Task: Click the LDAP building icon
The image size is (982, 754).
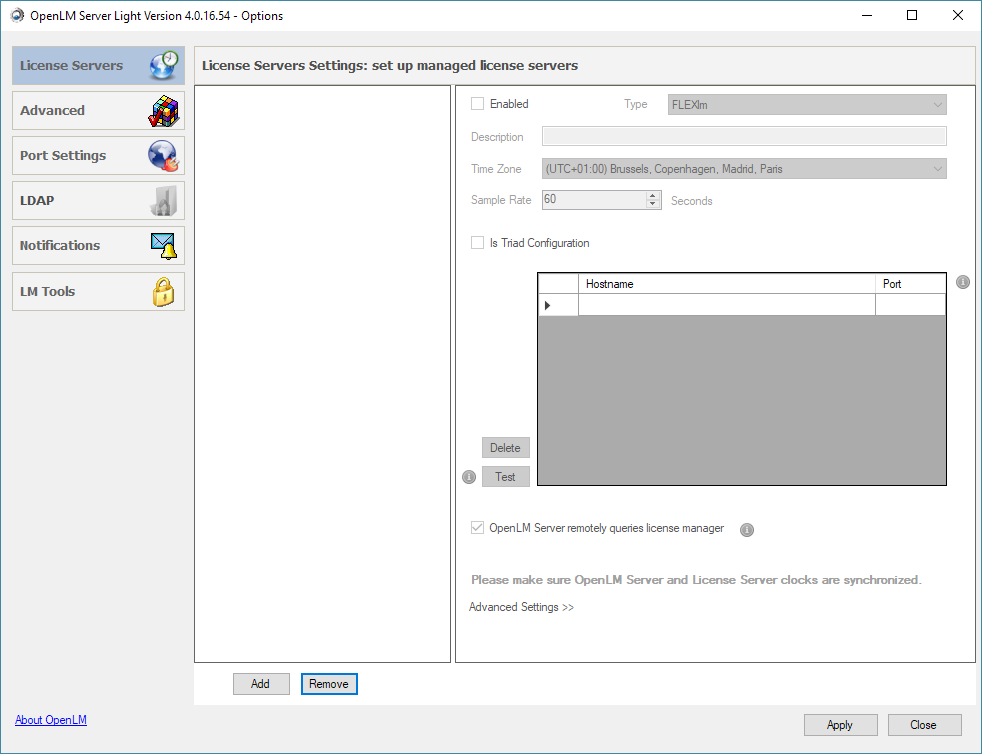Action: pyautogui.click(x=163, y=201)
